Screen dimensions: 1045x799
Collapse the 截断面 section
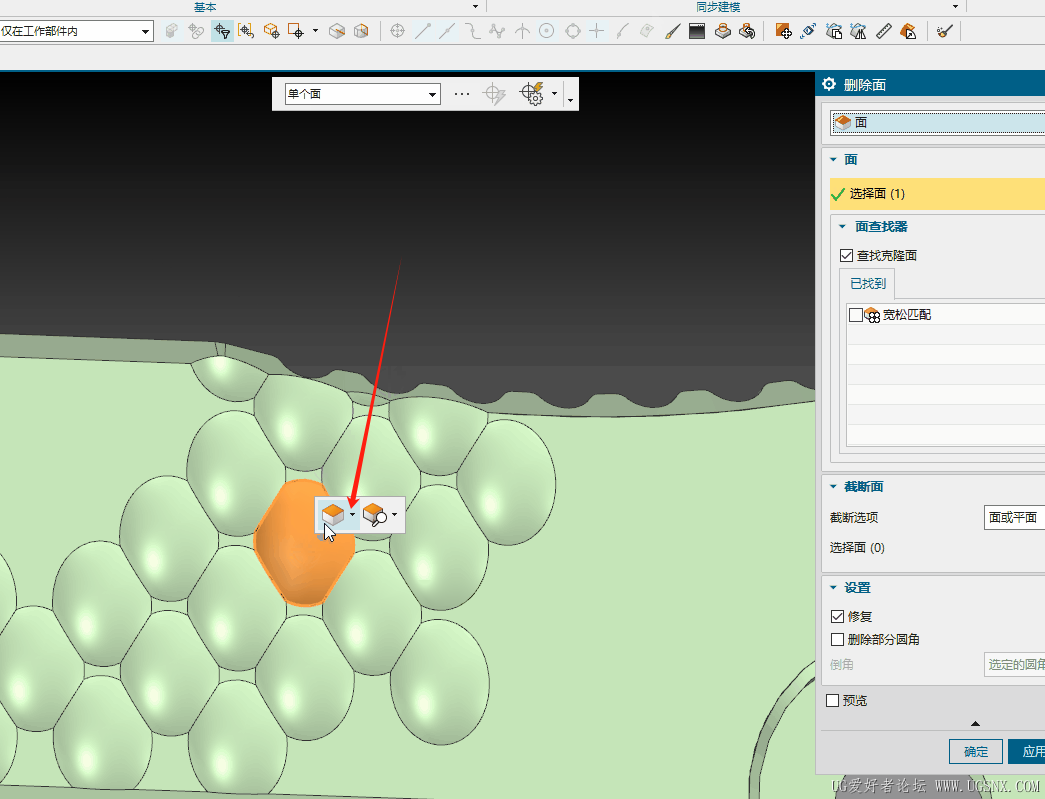pyautogui.click(x=833, y=486)
